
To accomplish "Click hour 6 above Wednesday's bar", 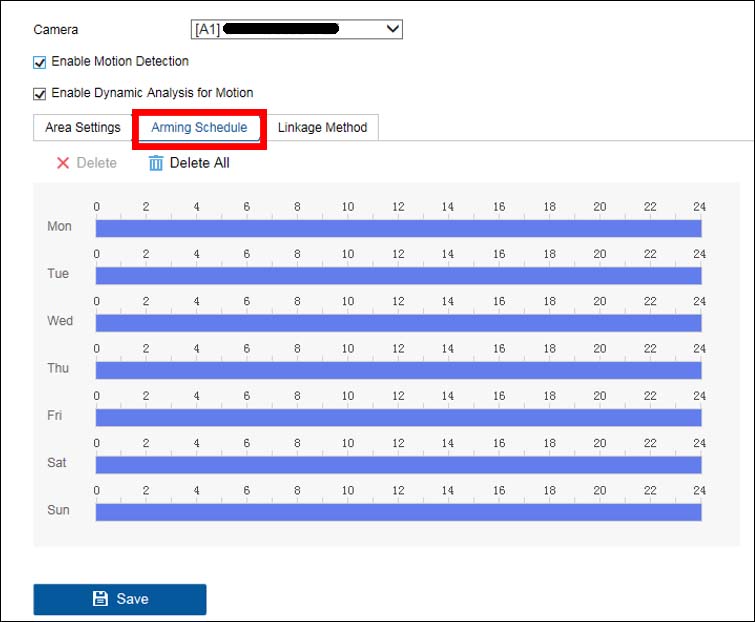I will tap(247, 301).
